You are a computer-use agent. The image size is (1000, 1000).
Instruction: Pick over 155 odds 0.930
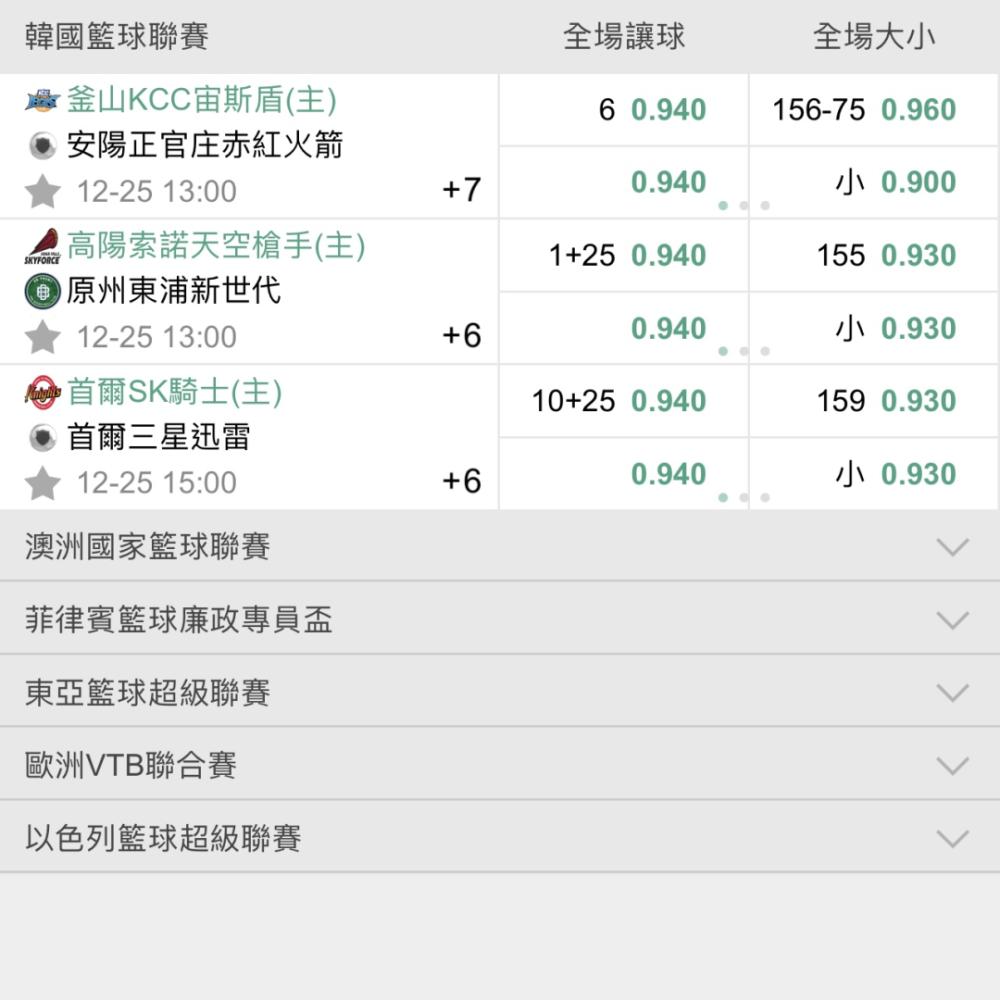coord(874,255)
